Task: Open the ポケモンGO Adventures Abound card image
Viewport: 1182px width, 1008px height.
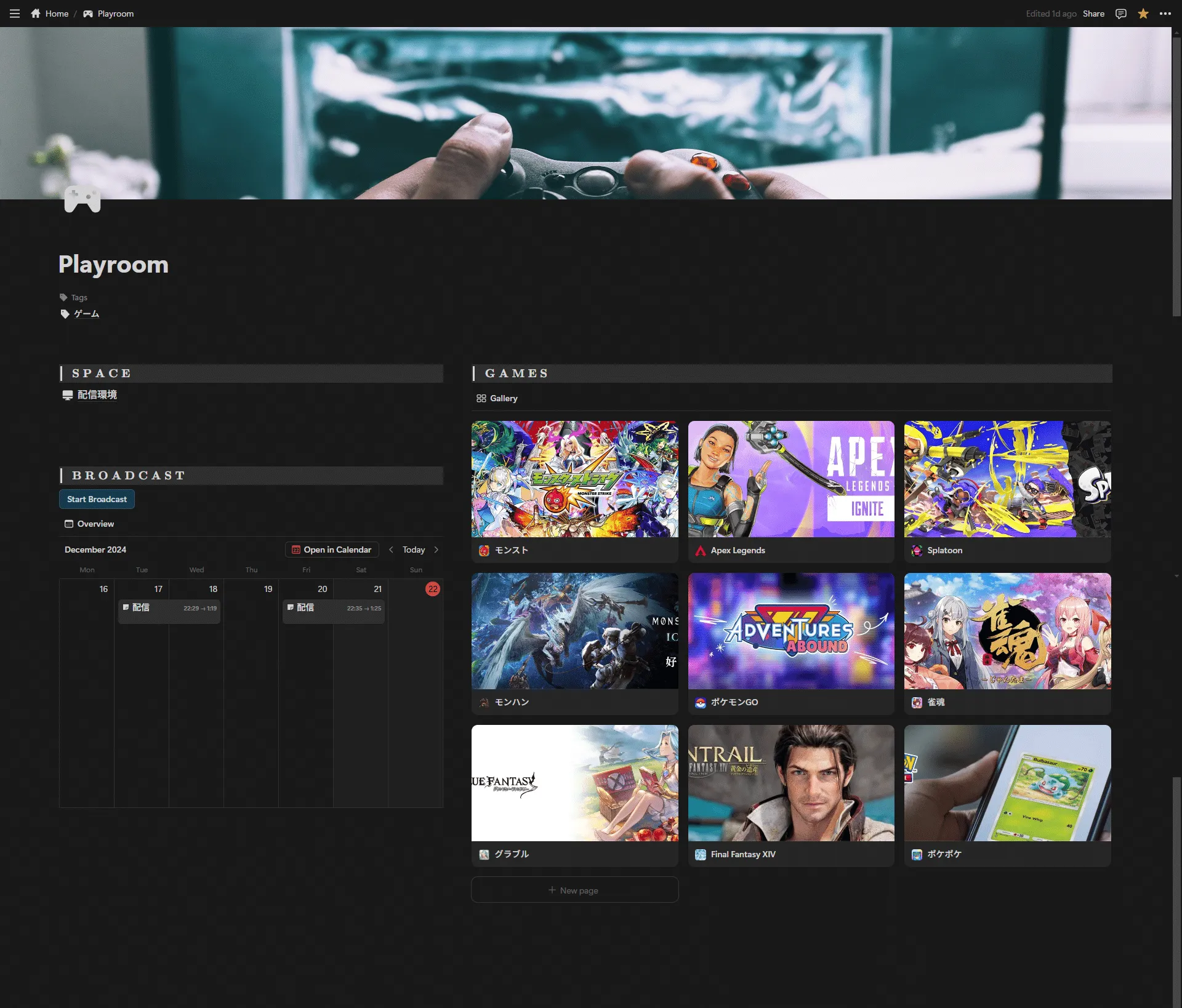Action: pyautogui.click(x=791, y=631)
